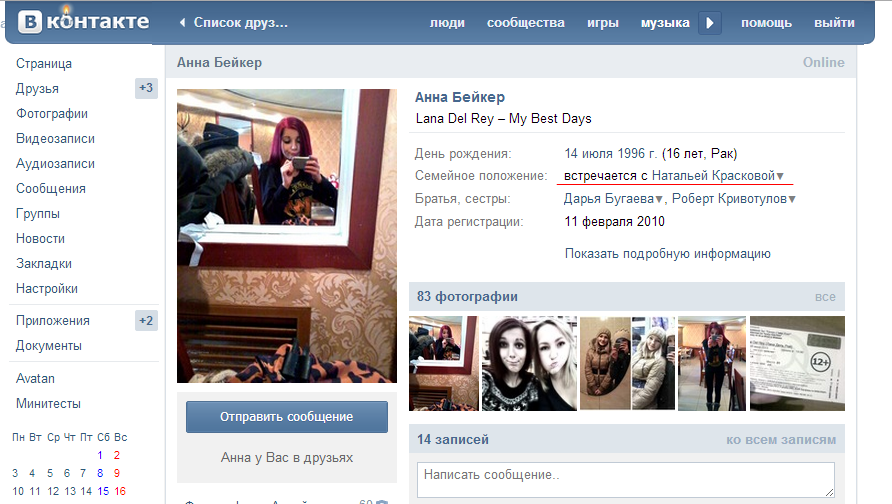Open the Наталья Красковой profile link
892x504 pixels.
(x=713, y=176)
